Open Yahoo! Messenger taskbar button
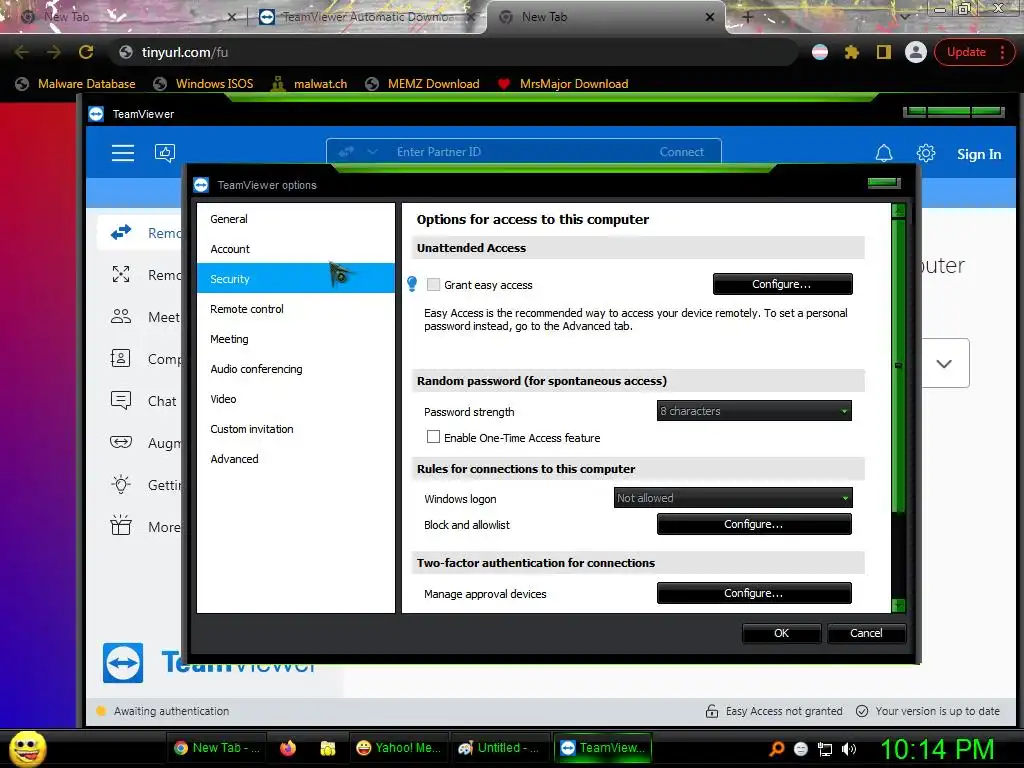Viewport: 1024px width, 768px height. 399,748
